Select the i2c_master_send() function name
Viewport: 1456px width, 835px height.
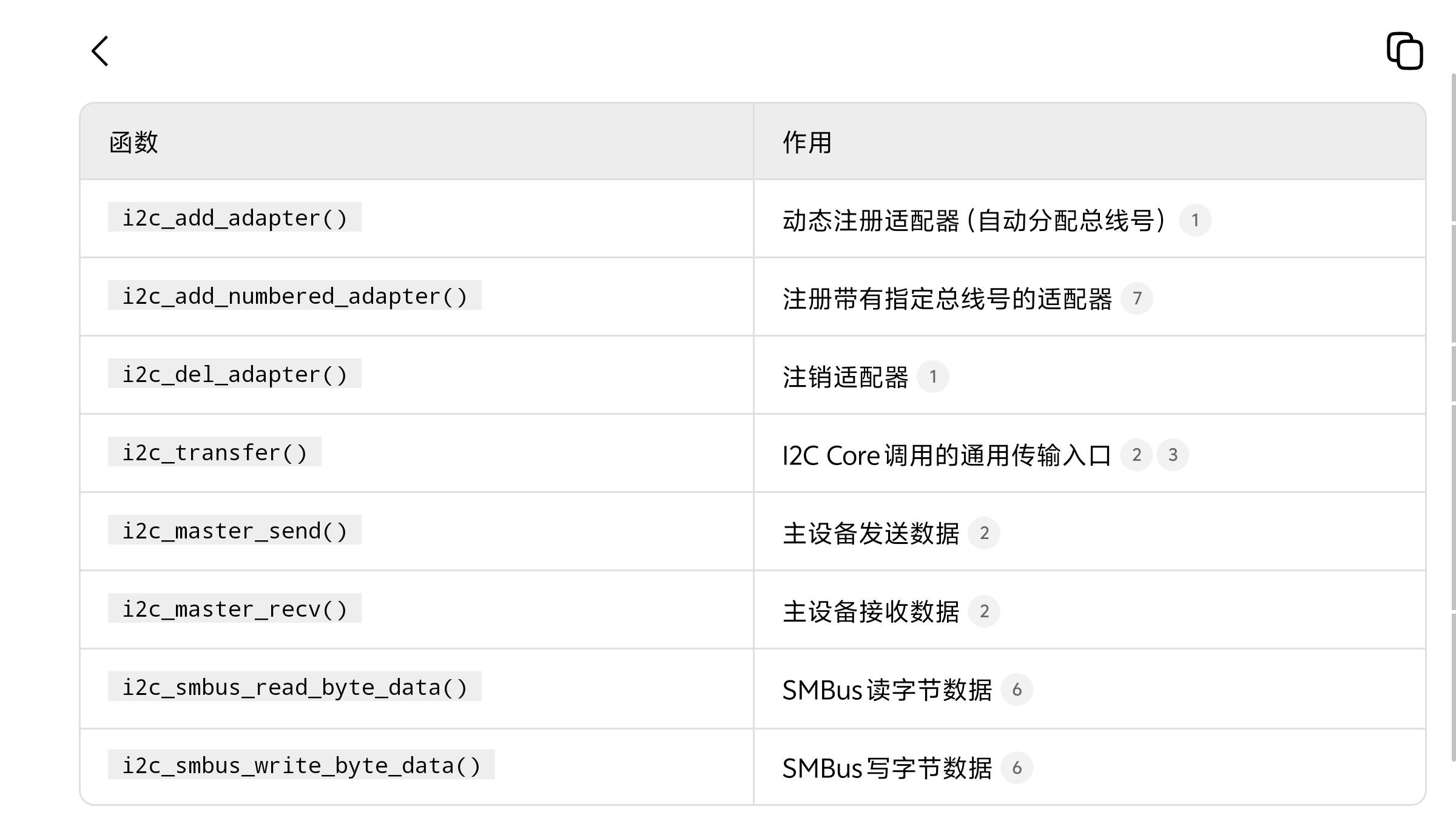tap(235, 531)
